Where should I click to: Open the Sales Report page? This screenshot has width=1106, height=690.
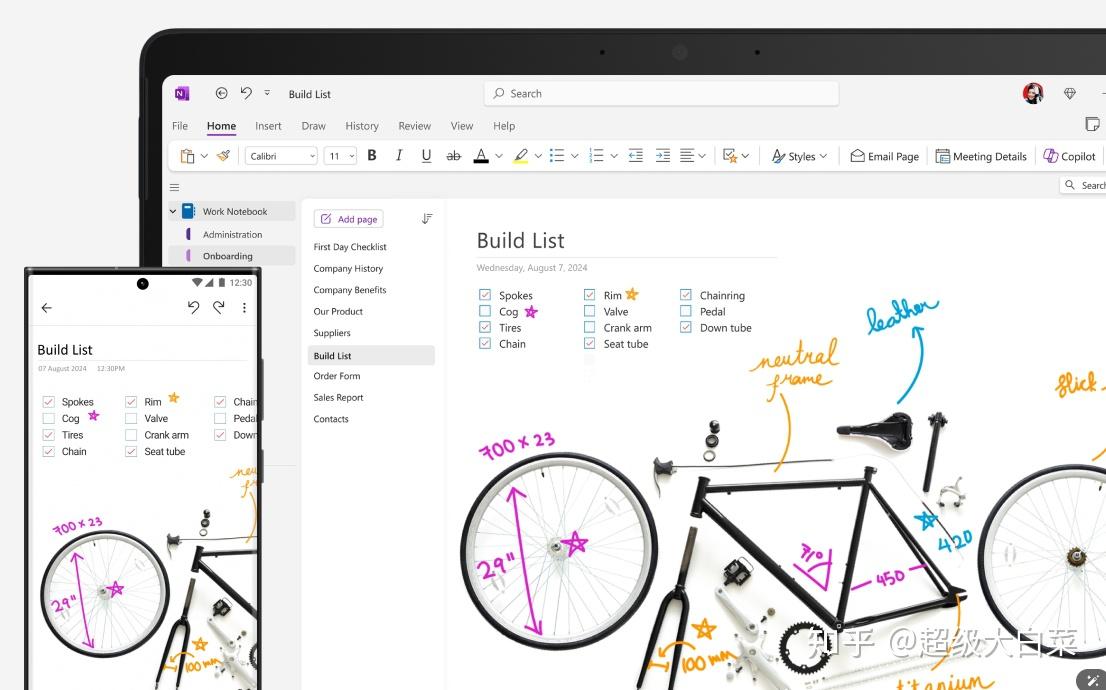pos(338,397)
